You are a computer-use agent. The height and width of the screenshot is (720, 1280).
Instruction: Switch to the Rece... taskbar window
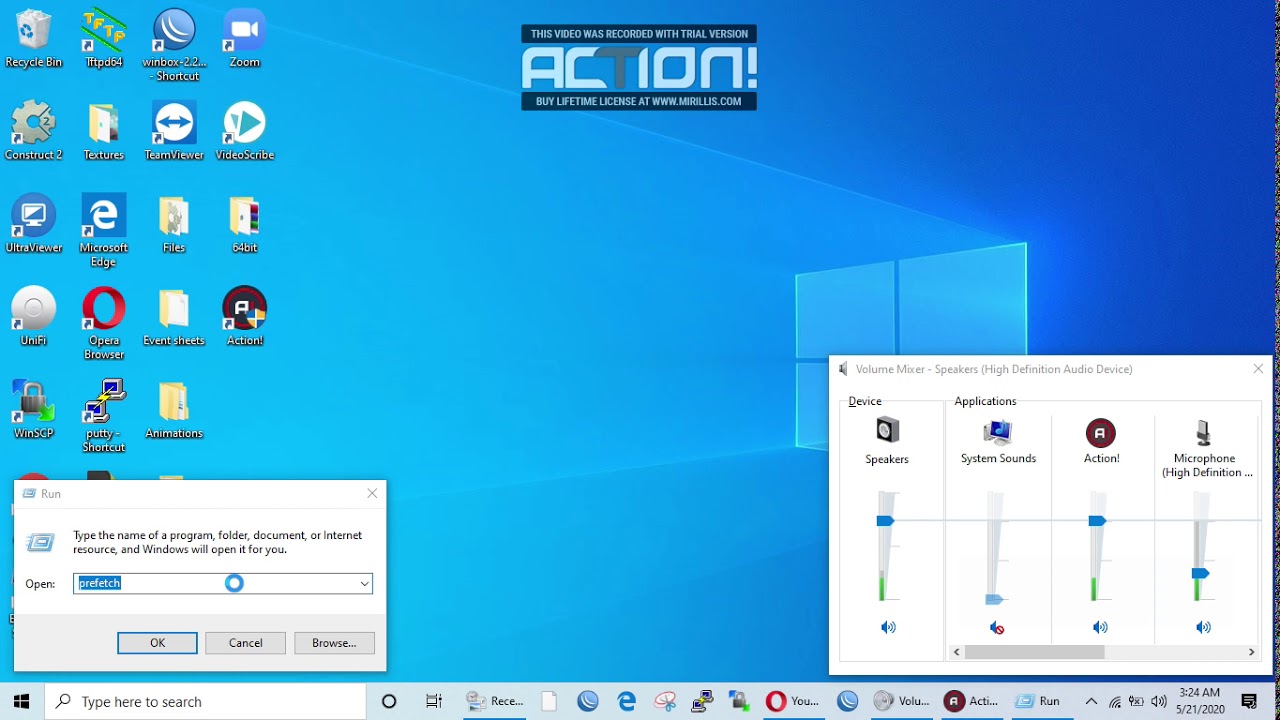[496, 701]
